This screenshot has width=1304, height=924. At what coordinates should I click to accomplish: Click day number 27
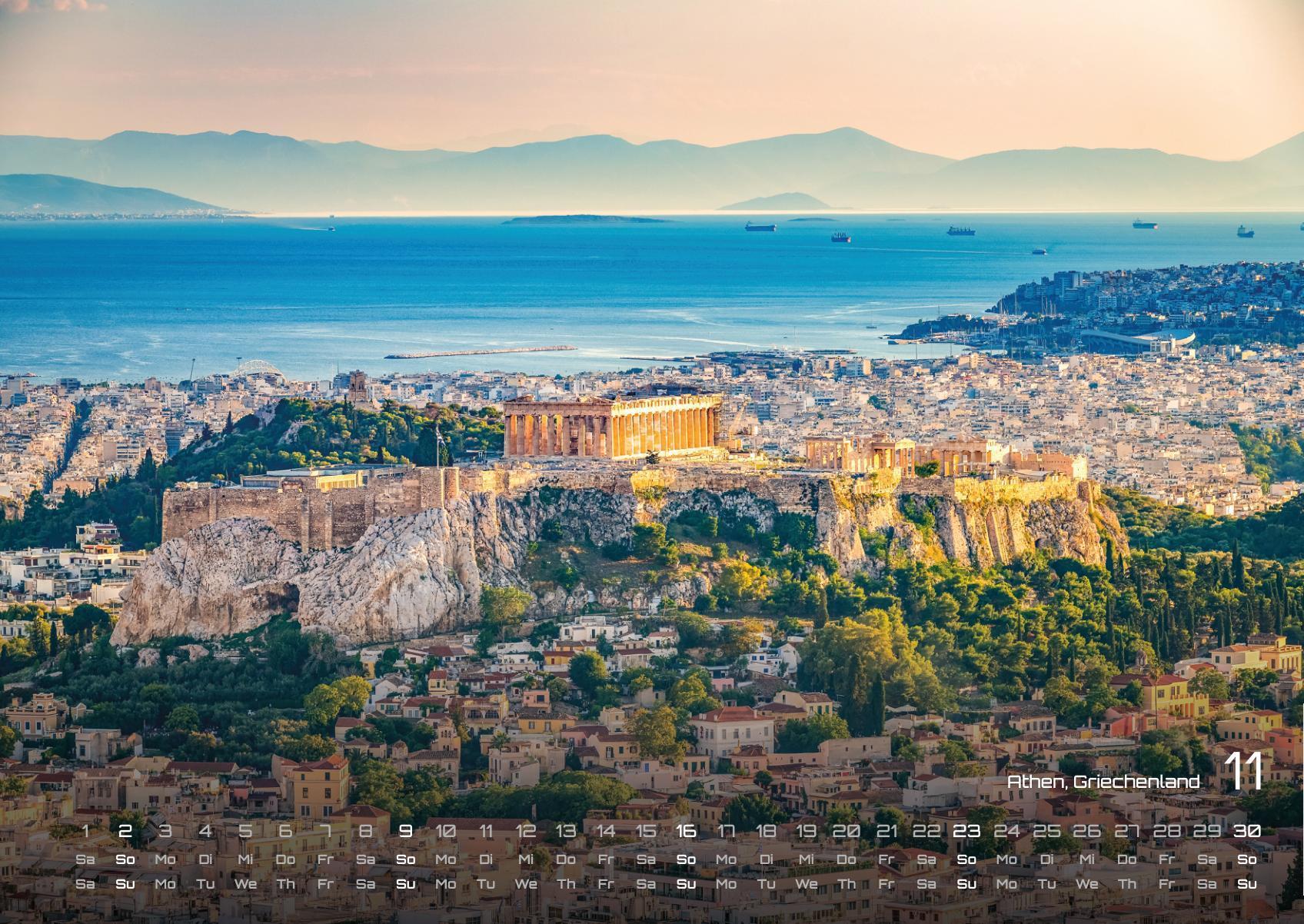point(1126,831)
